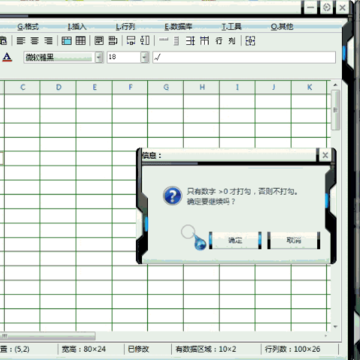The image size is (360, 360).
Task: Select column header F
Action: (130, 87)
